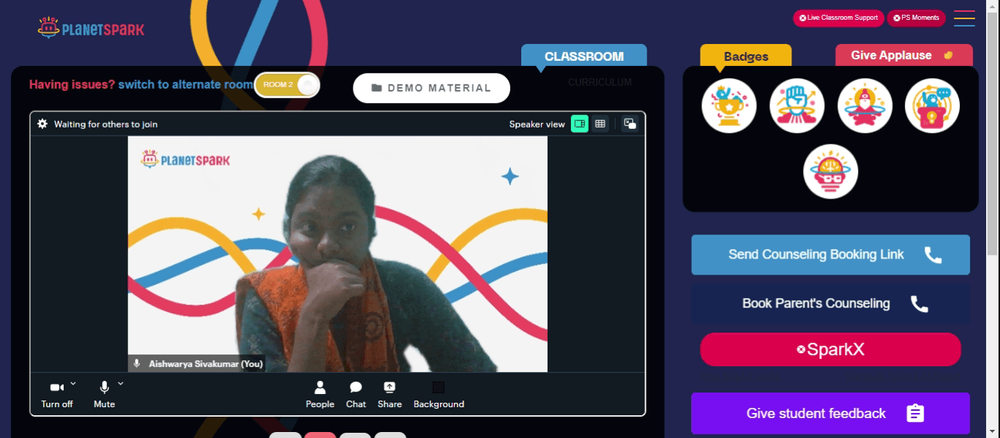Click clipboard icon on Give student feedback

[x=915, y=414]
